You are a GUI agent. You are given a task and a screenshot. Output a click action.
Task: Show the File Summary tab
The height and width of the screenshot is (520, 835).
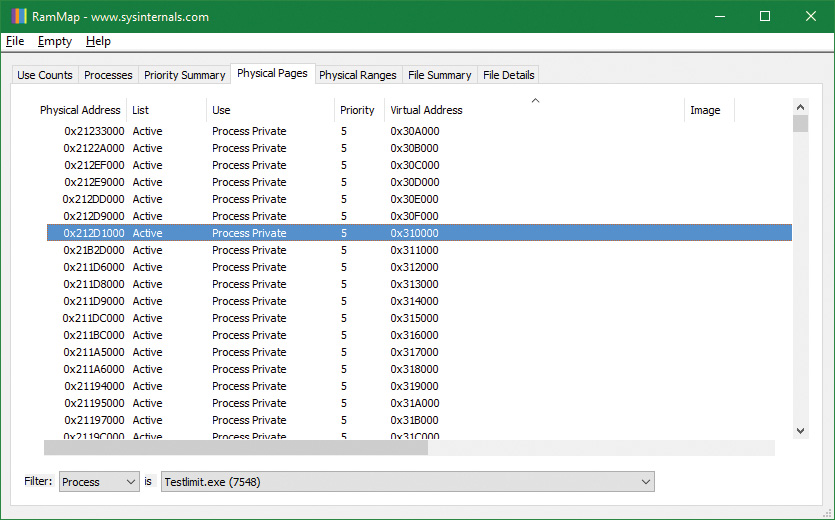coord(439,75)
